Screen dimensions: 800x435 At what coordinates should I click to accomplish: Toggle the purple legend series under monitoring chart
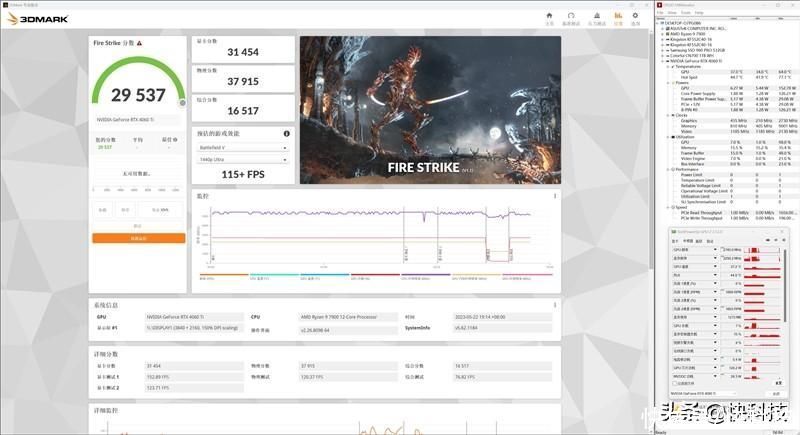tap(426, 276)
